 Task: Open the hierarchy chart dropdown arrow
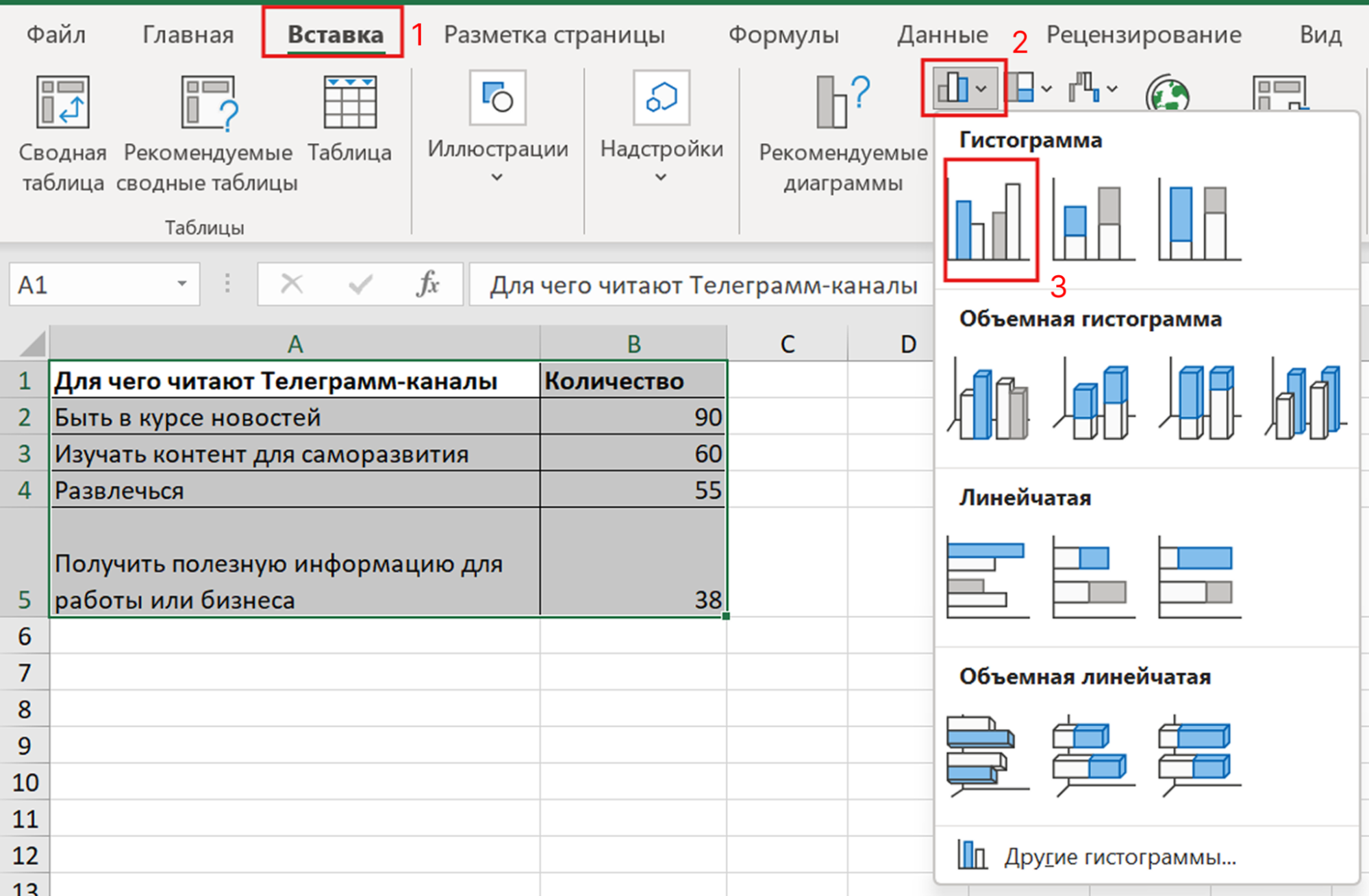pos(1046,89)
